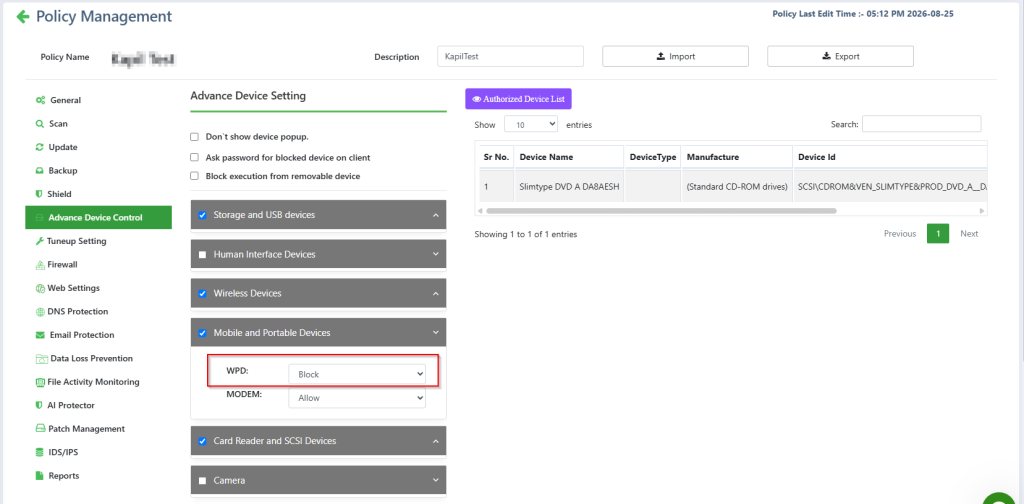Click the Firewall icon in the sidebar
This screenshot has width=1024, height=504.
pos(40,264)
